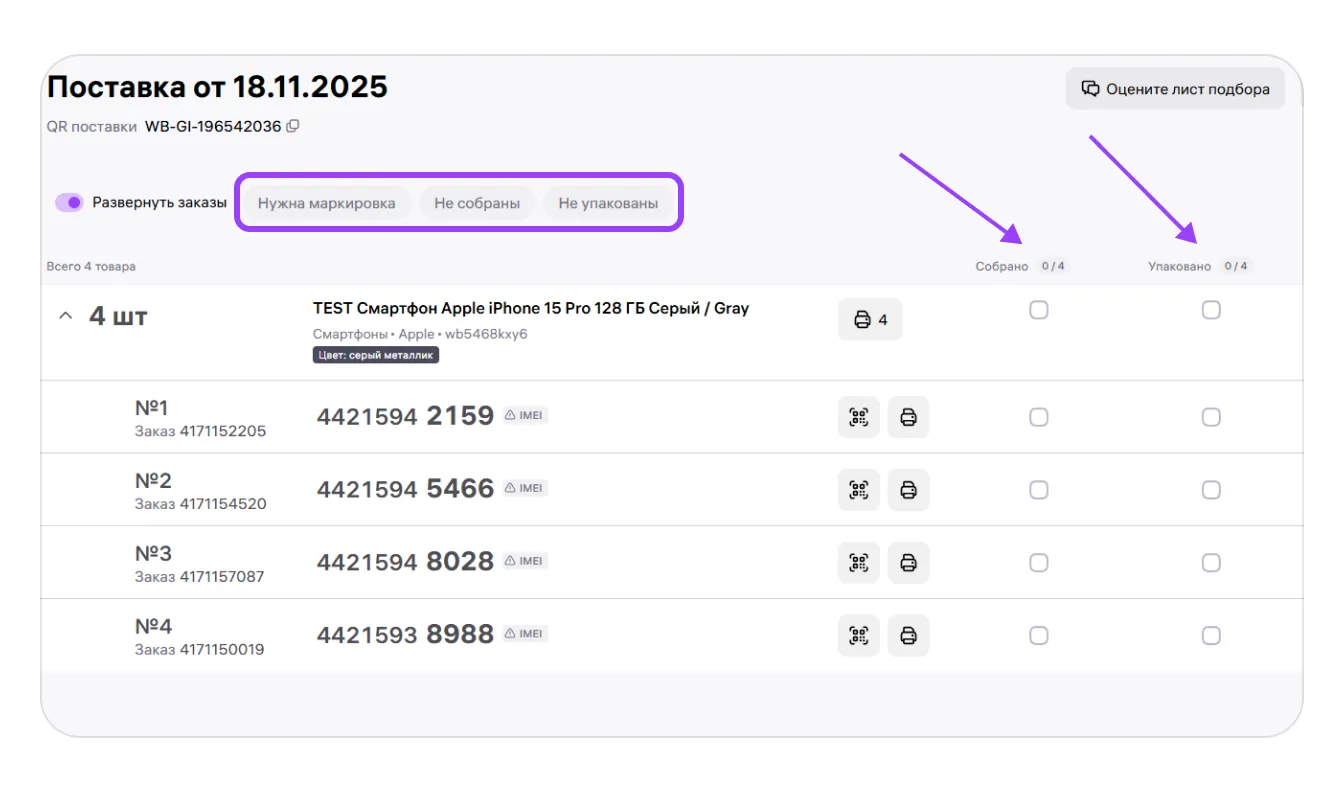Mark order №1 as Собрано
This screenshot has width=1344, height=792.
tap(1039, 417)
